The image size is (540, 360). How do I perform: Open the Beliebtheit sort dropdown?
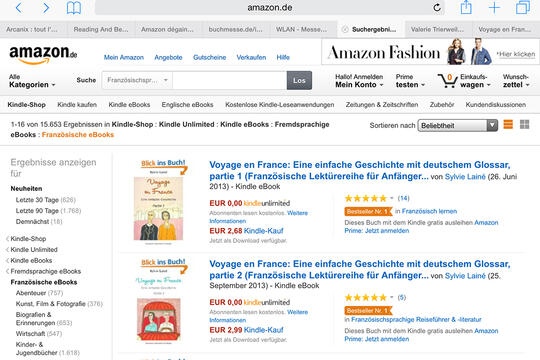[458, 125]
